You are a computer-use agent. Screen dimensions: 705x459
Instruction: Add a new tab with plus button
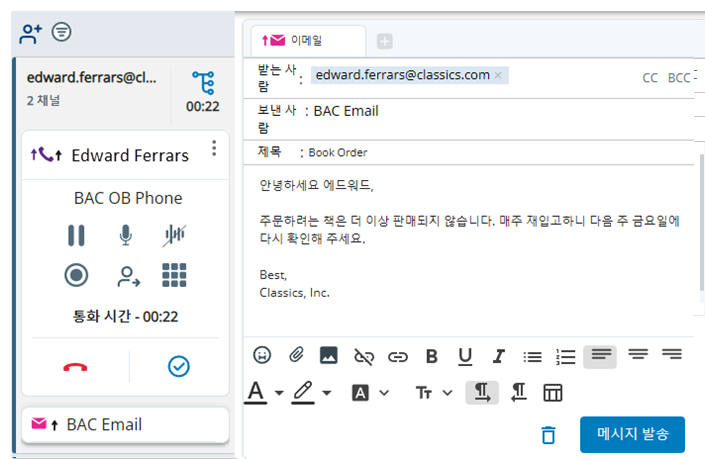click(384, 41)
